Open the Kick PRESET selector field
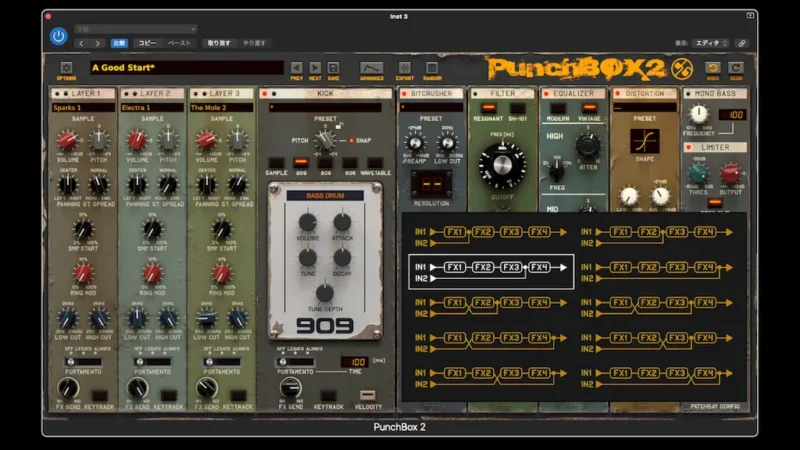Viewport: 800px width, 450px height. (325, 108)
